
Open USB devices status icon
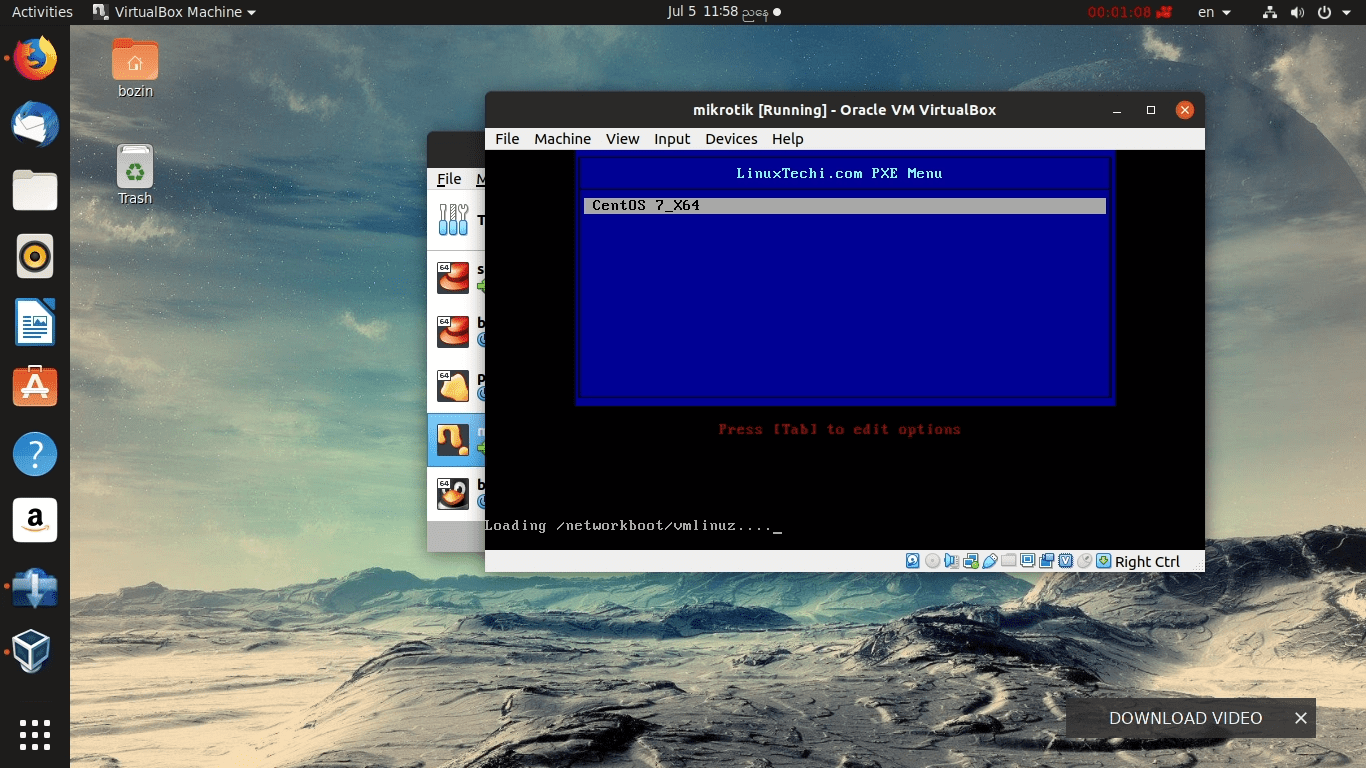989,561
